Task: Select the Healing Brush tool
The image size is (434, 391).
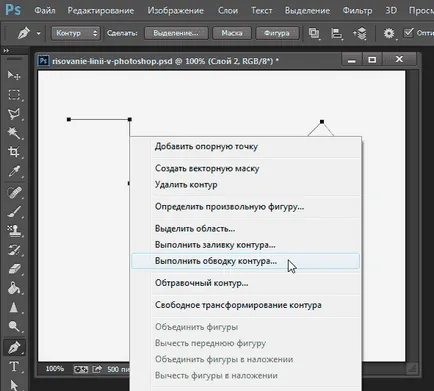Action: click(x=14, y=193)
